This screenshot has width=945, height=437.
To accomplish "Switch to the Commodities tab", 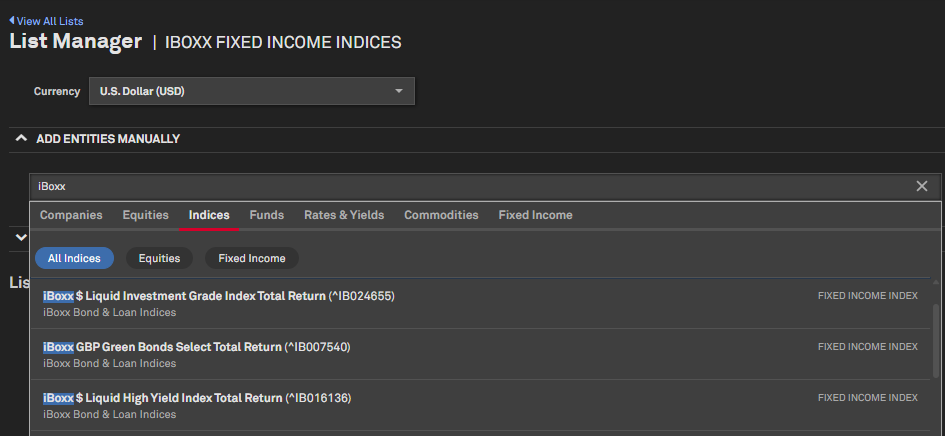I will [441, 215].
